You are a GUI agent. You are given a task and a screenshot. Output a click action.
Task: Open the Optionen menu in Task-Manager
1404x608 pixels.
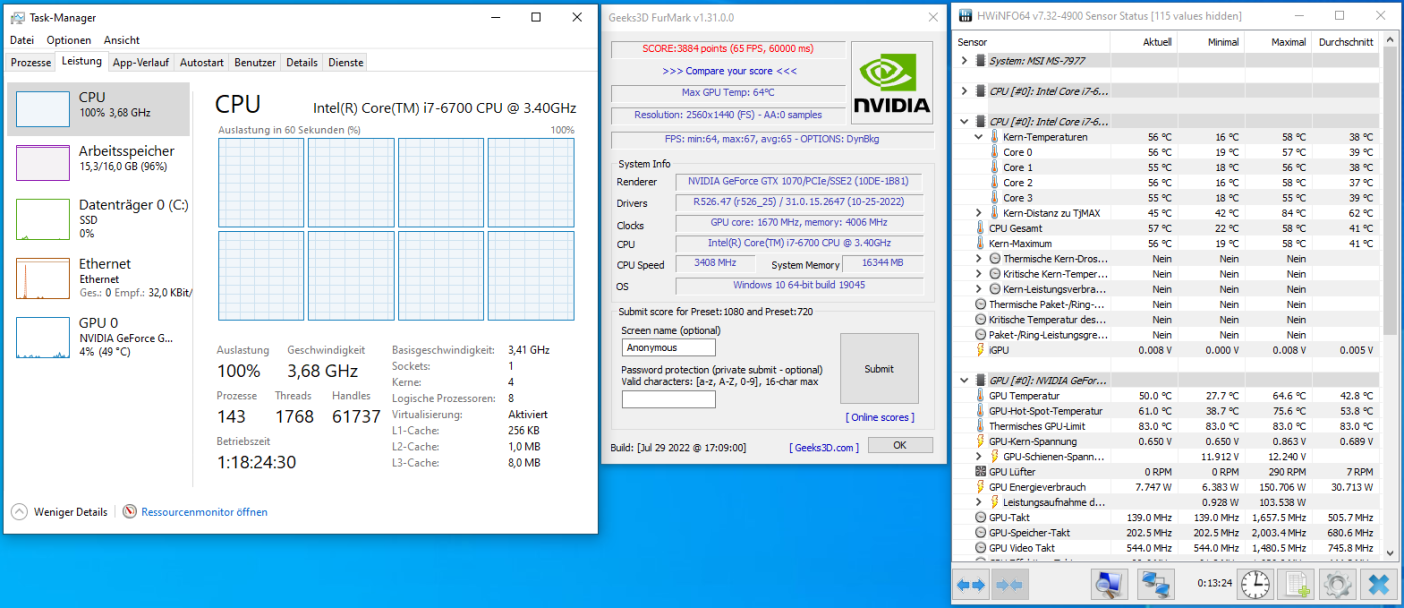(x=69, y=40)
